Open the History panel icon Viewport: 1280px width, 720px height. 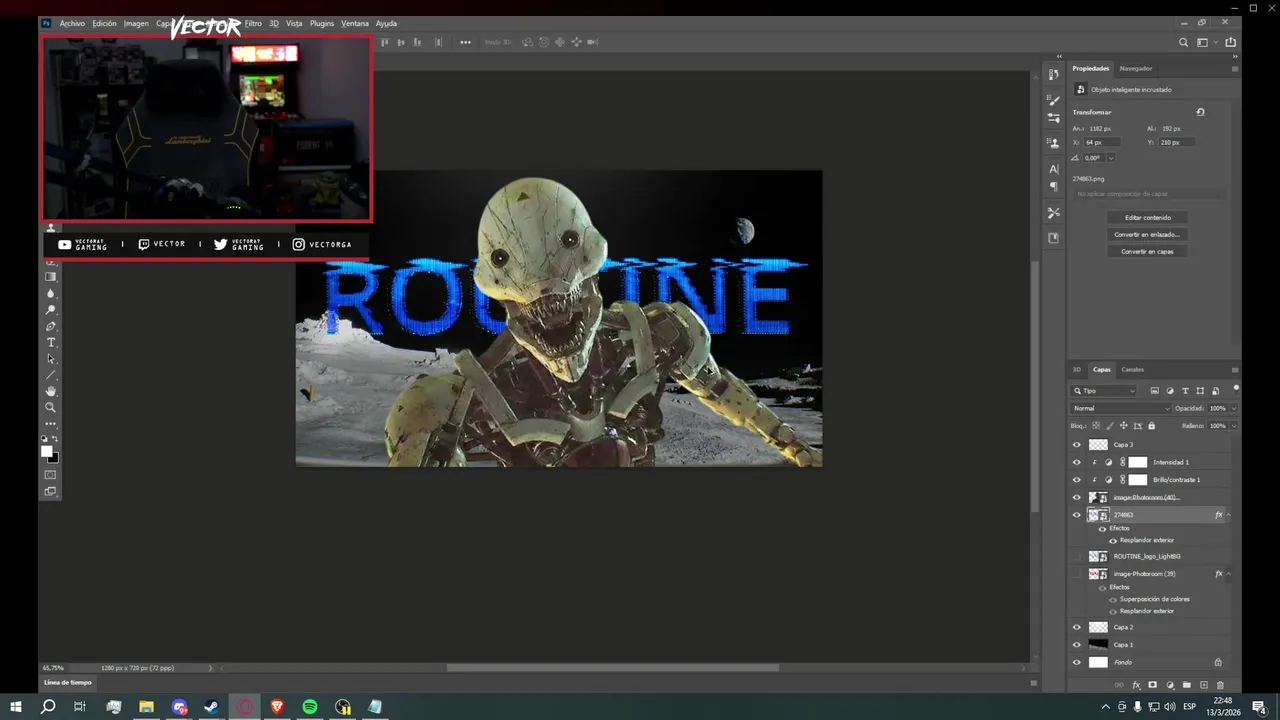click(x=1053, y=74)
